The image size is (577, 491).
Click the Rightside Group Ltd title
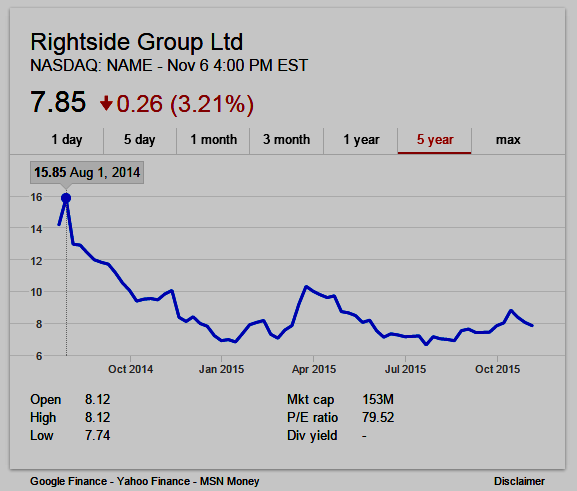(x=137, y=42)
